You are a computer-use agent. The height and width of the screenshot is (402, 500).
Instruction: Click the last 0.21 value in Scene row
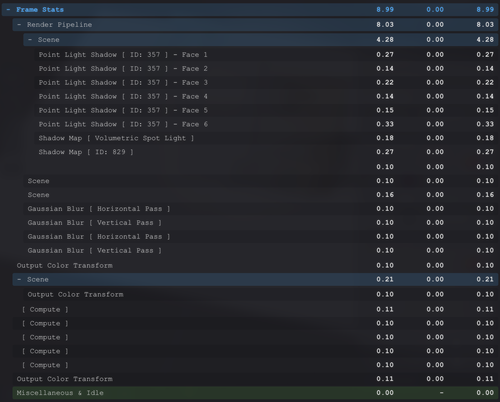coord(485,279)
